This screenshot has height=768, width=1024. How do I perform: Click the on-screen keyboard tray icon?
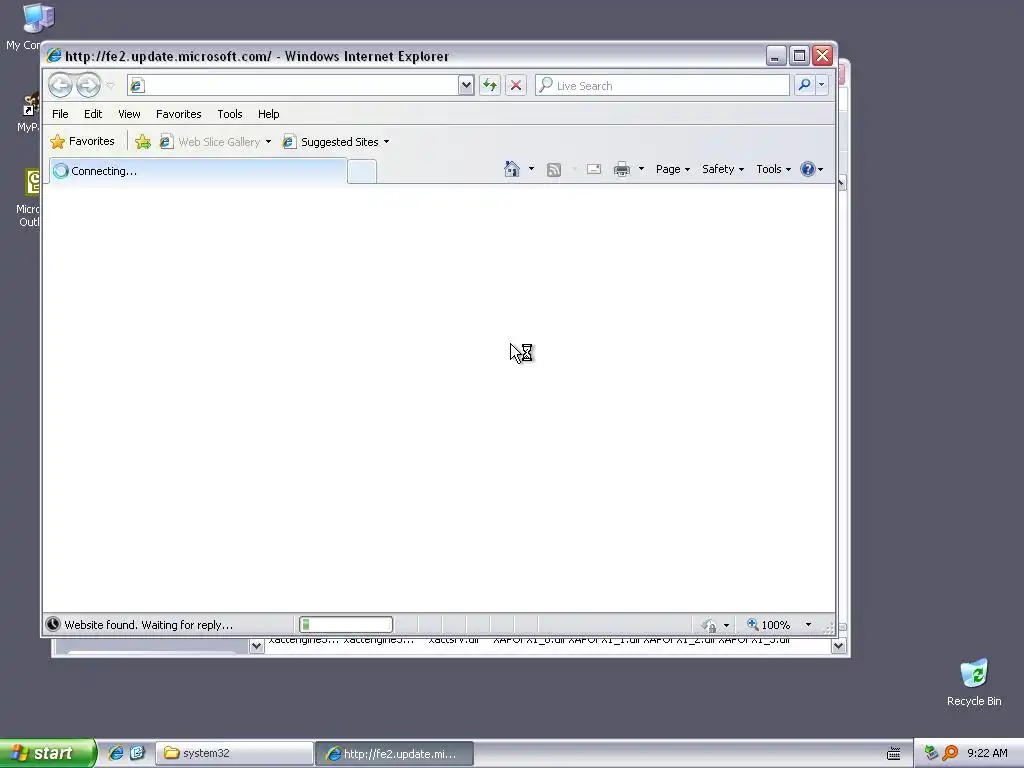894,754
